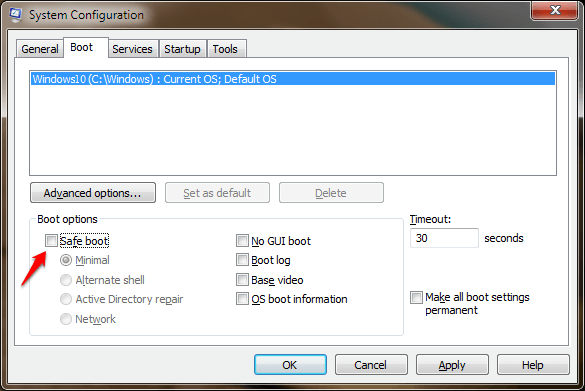Viewport: 585px width, 391px height.
Task: Confirm with the OK button
Action: 290,365
